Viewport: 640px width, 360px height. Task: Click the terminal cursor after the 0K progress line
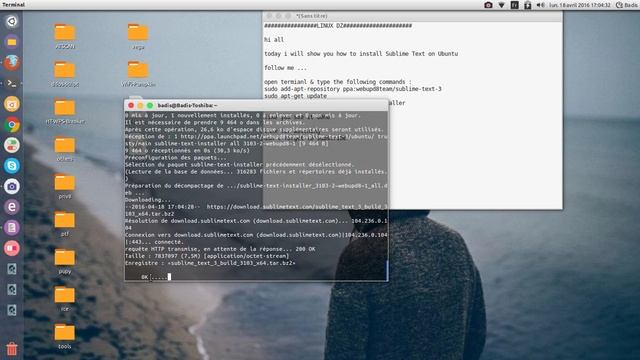[x=169, y=277]
